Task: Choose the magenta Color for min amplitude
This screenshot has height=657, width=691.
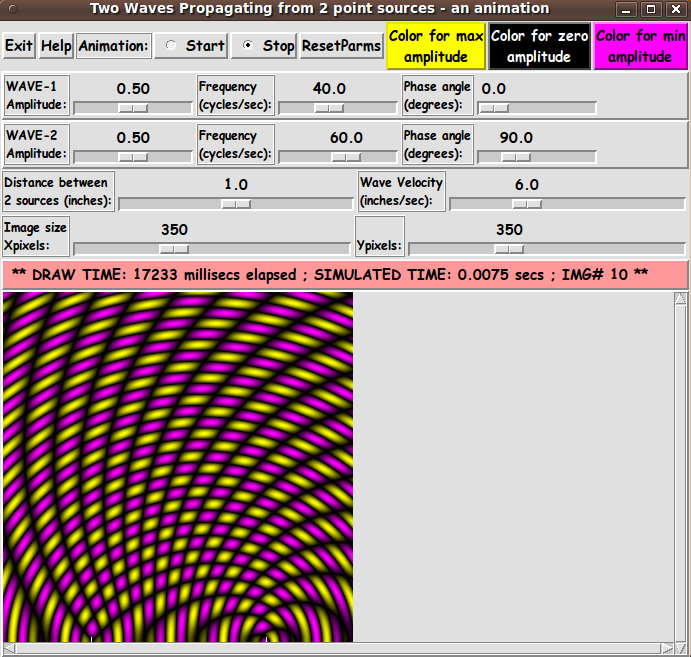Action: tap(640, 46)
